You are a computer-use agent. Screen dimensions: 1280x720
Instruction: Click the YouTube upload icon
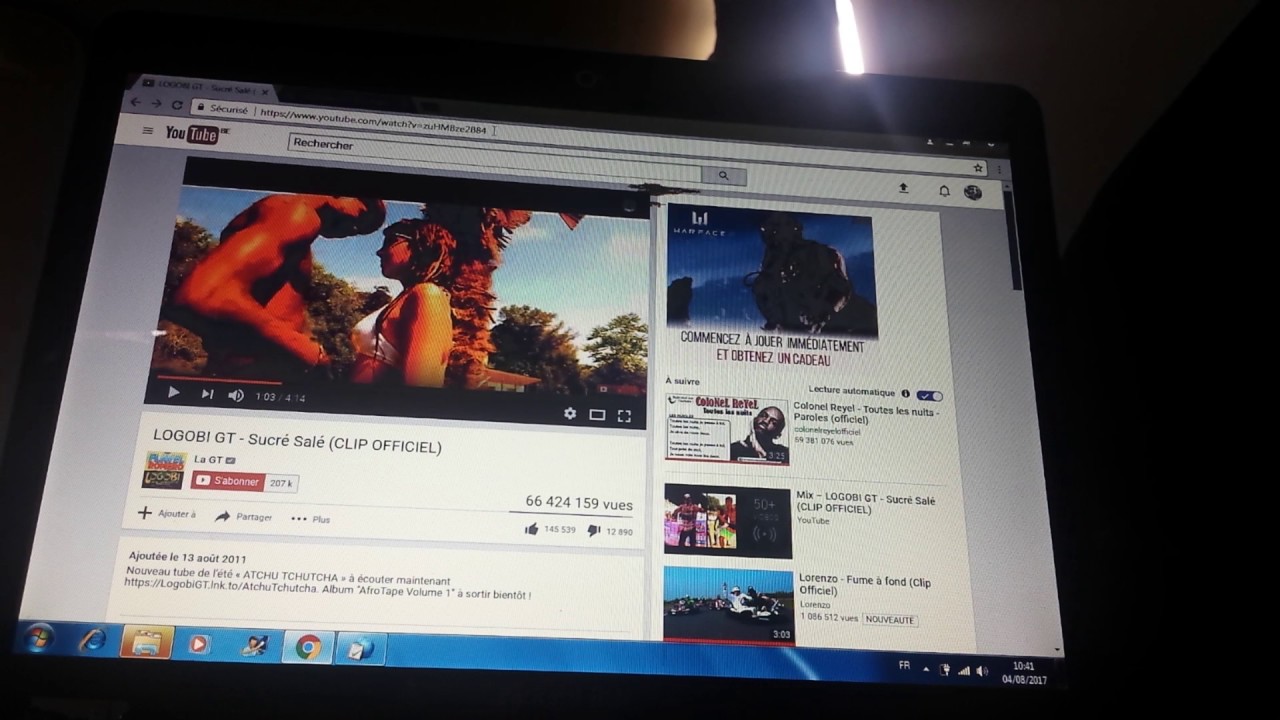pyautogui.click(x=903, y=187)
